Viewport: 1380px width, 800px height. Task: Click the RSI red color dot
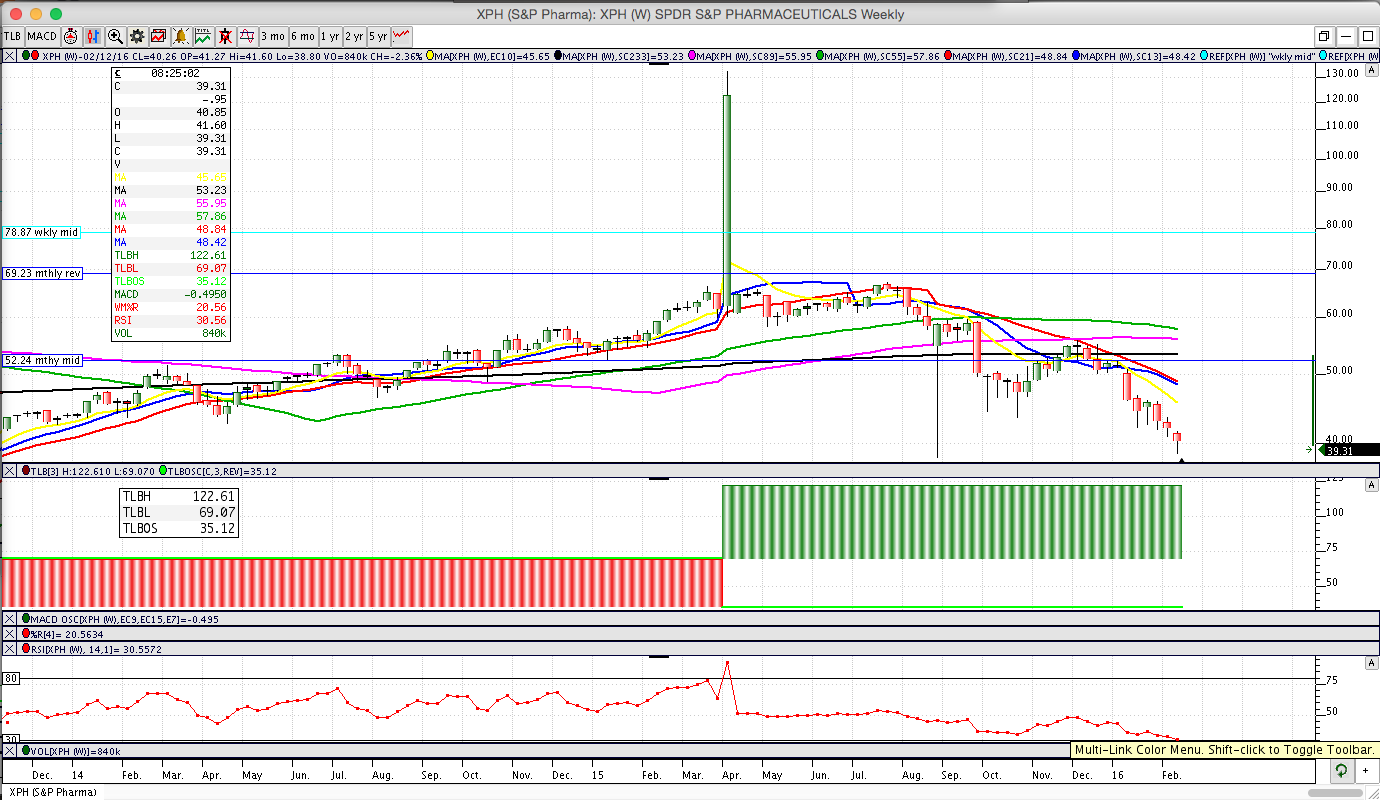[x=26, y=649]
